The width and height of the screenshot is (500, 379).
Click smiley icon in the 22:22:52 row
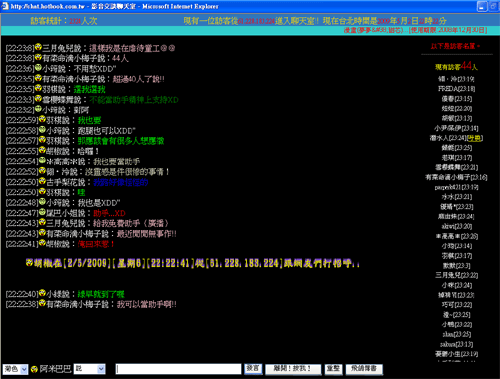pos(42,171)
